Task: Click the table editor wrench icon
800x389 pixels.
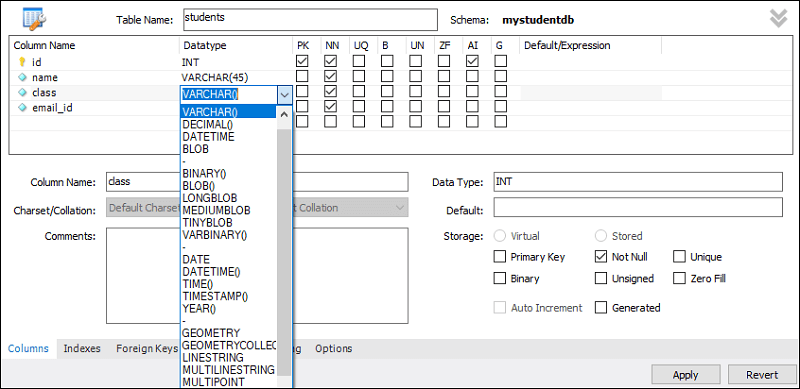Action: click(34, 18)
